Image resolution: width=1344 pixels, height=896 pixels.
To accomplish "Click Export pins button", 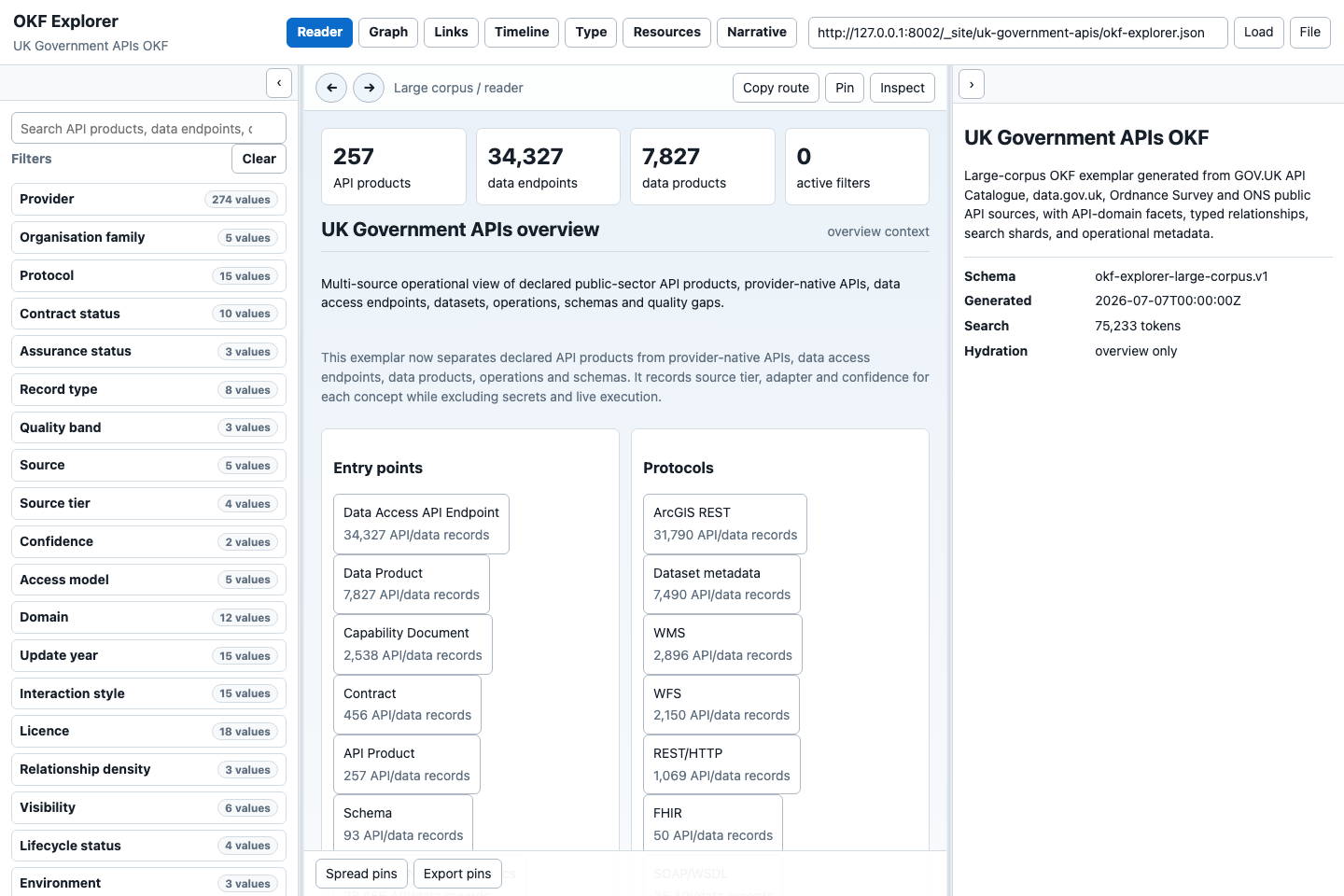I will tap(457, 874).
